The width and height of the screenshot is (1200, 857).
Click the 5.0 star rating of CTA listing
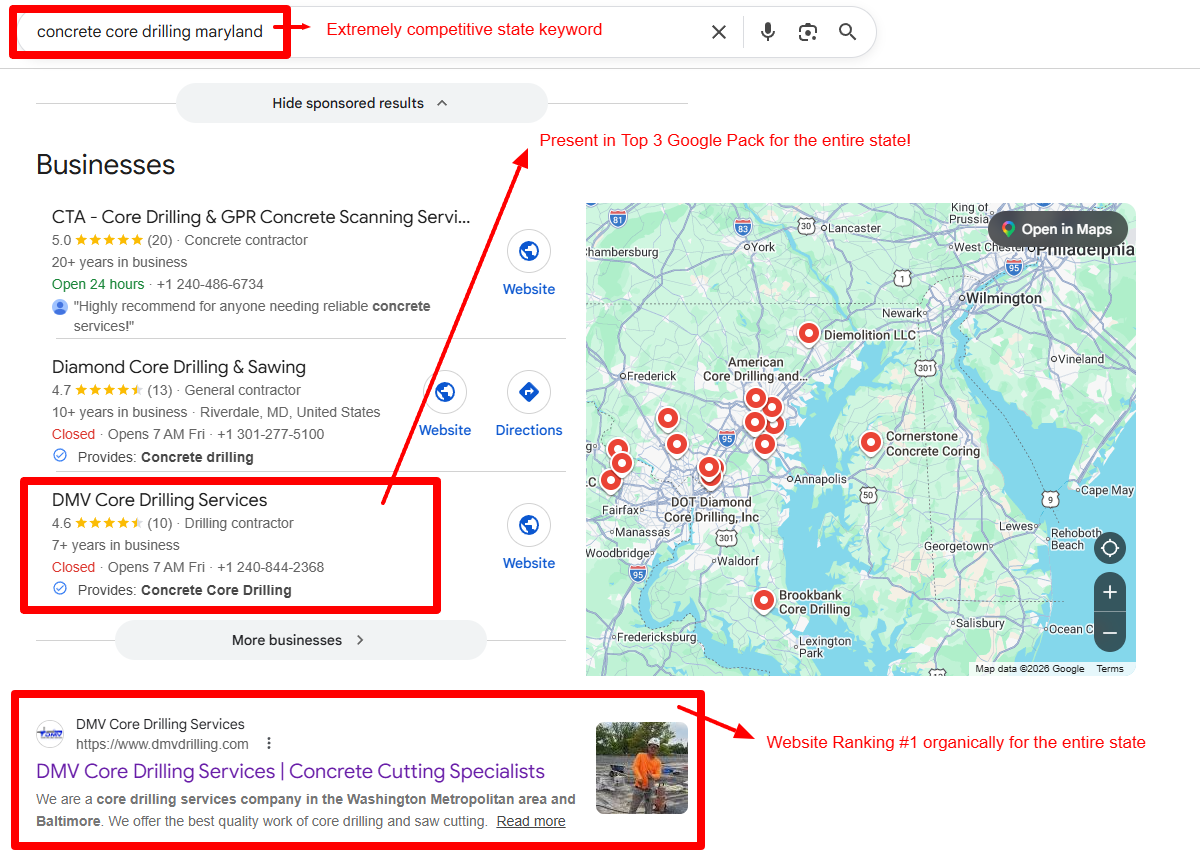[x=98, y=240]
